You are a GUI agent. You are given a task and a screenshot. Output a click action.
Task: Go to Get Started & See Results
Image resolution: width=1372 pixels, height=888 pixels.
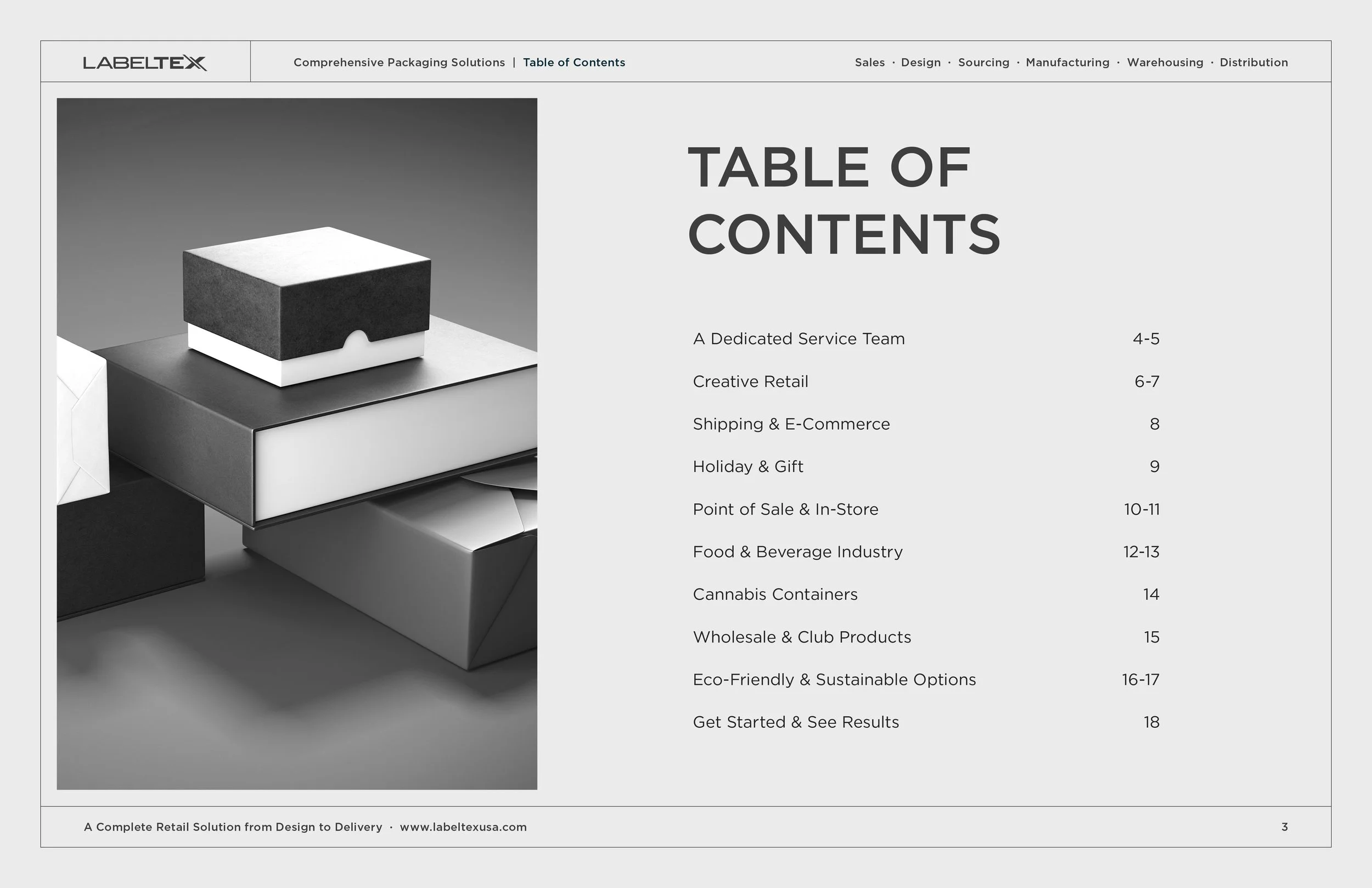point(796,722)
